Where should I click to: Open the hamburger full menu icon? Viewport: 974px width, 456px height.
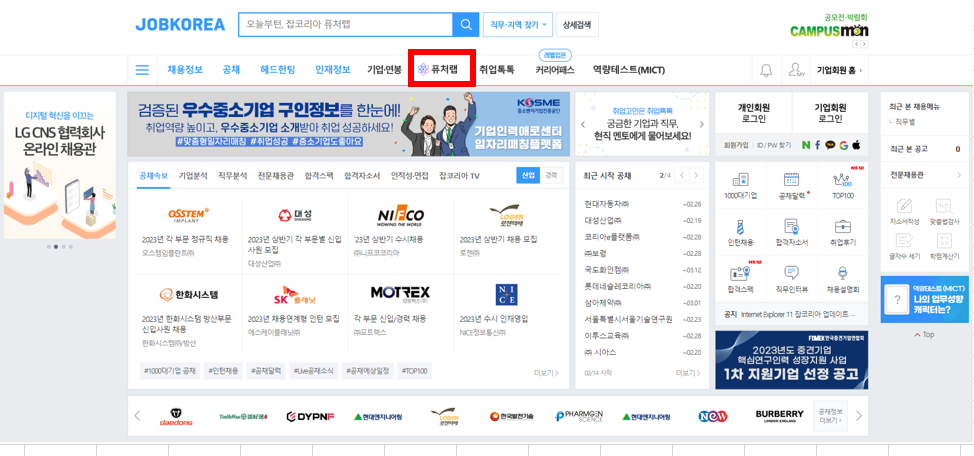pyautogui.click(x=142, y=70)
